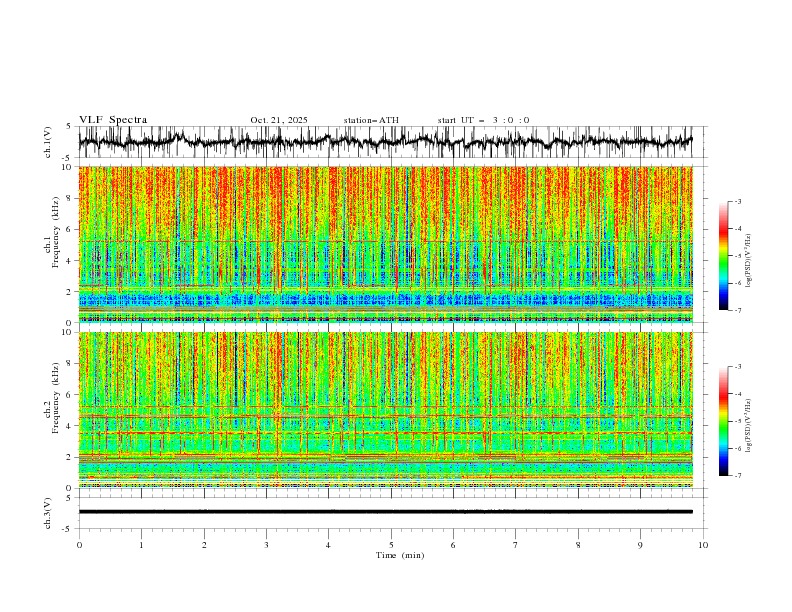
Task: Click the "ch.1(V)" axis label
Action: (x=48, y=142)
